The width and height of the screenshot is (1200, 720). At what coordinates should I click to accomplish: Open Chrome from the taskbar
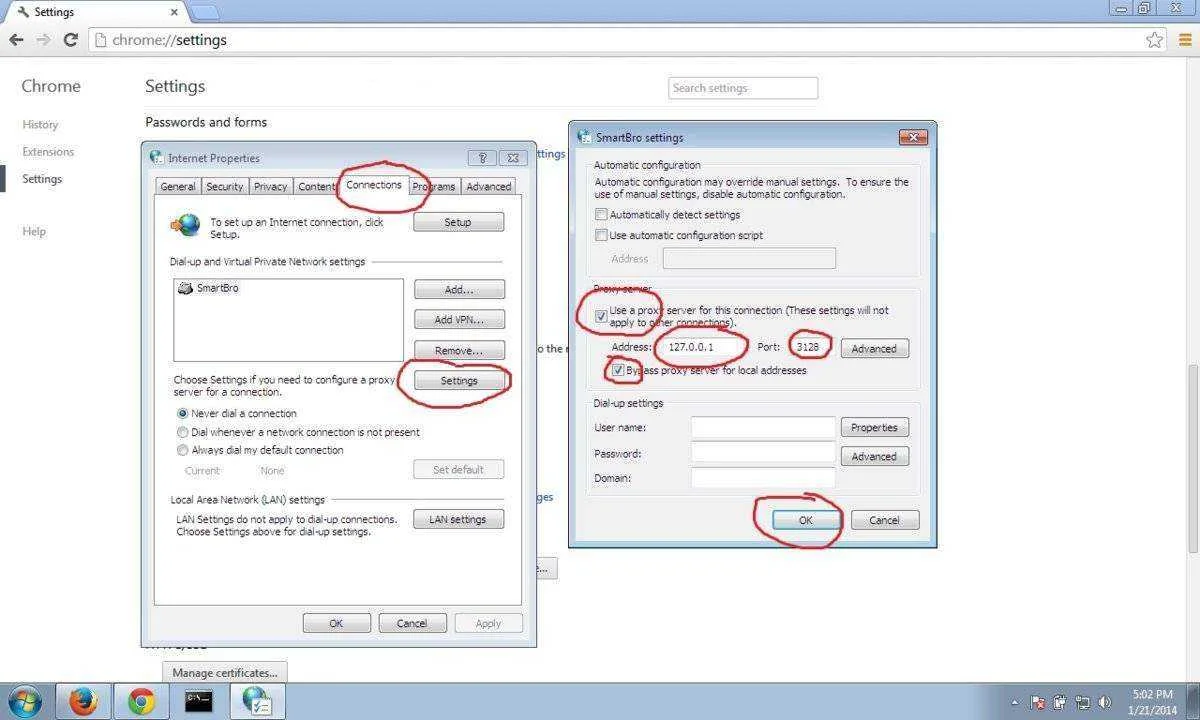141,702
